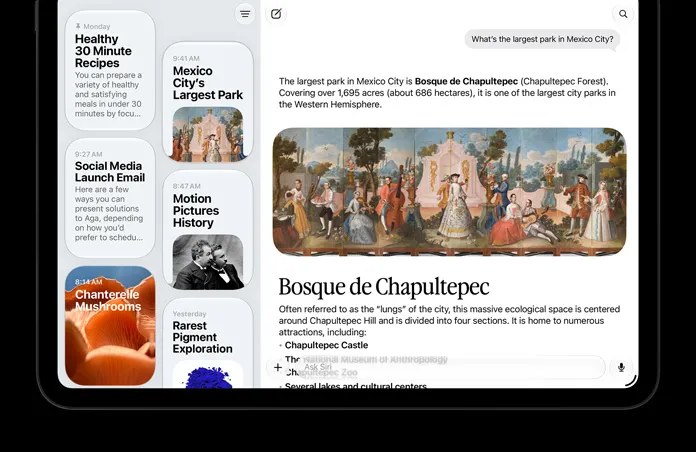Click the bold Bosque de Chapultepec text
Screen dimensions: 696x452
(466, 81)
